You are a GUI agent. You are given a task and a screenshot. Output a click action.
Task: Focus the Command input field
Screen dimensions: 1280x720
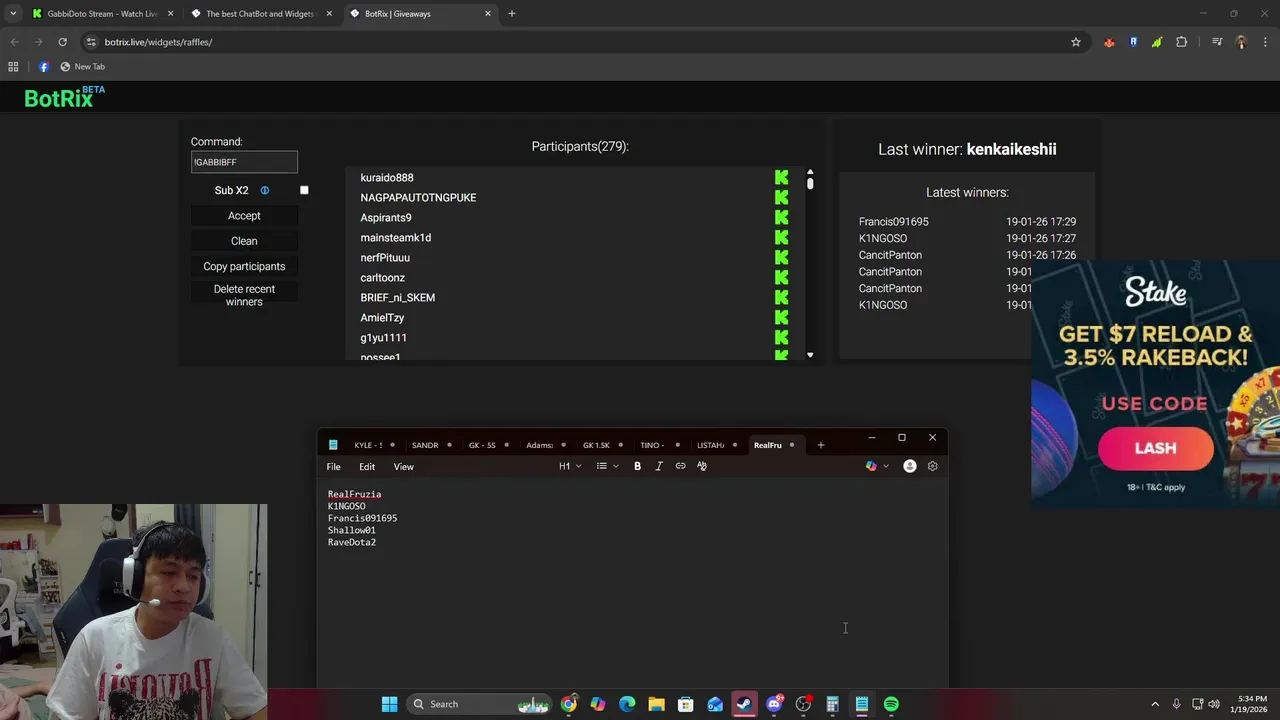(244, 162)
